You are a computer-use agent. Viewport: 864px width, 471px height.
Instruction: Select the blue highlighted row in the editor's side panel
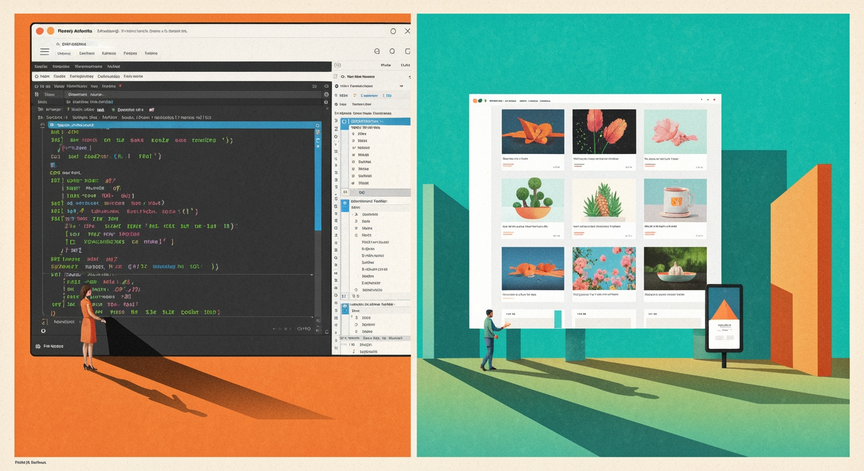click(x=375, y=121)
